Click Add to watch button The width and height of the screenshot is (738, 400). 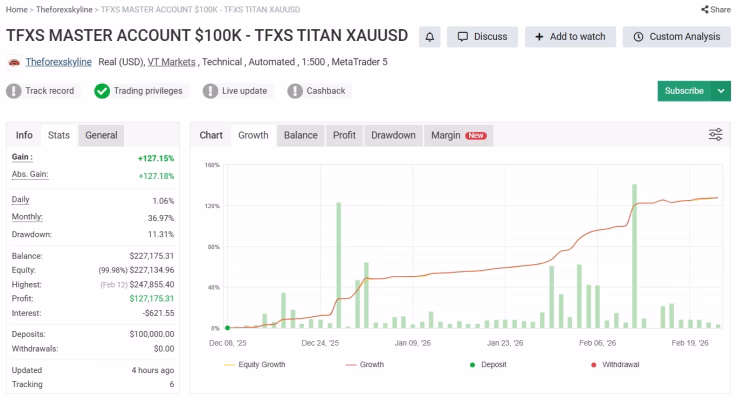click(x=570, y=37)
